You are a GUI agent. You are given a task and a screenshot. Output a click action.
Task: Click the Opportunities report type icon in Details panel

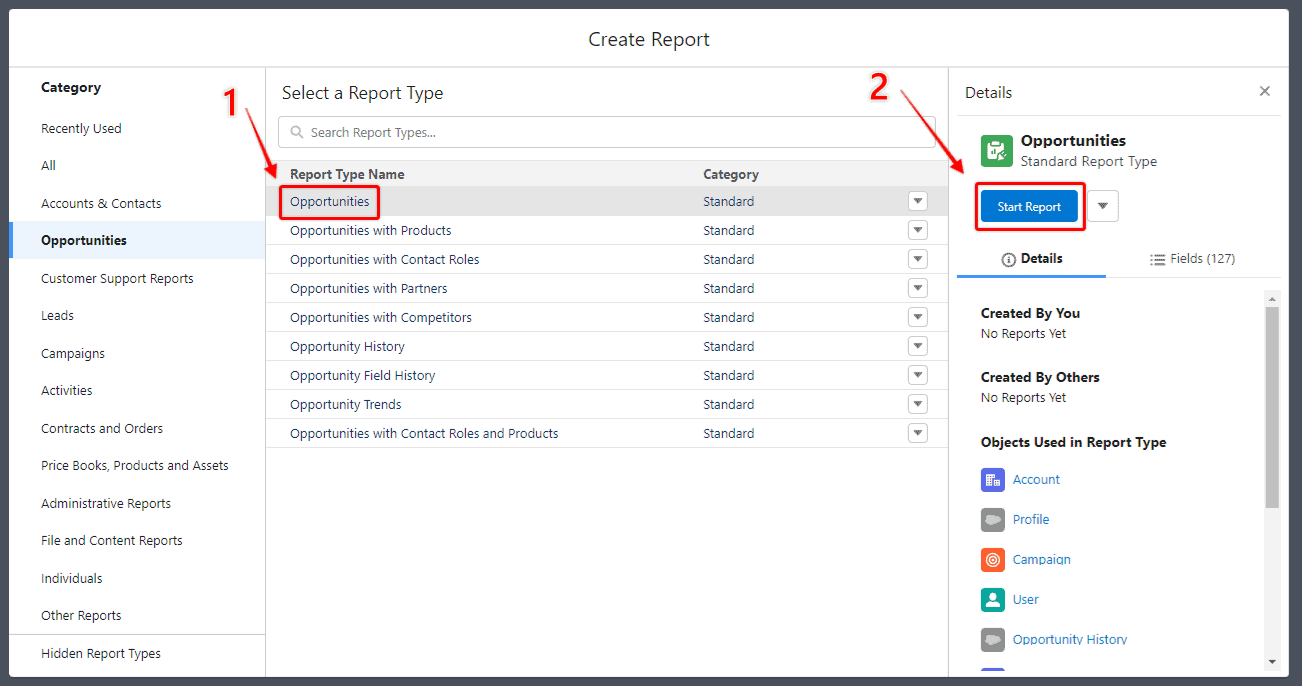997,150
